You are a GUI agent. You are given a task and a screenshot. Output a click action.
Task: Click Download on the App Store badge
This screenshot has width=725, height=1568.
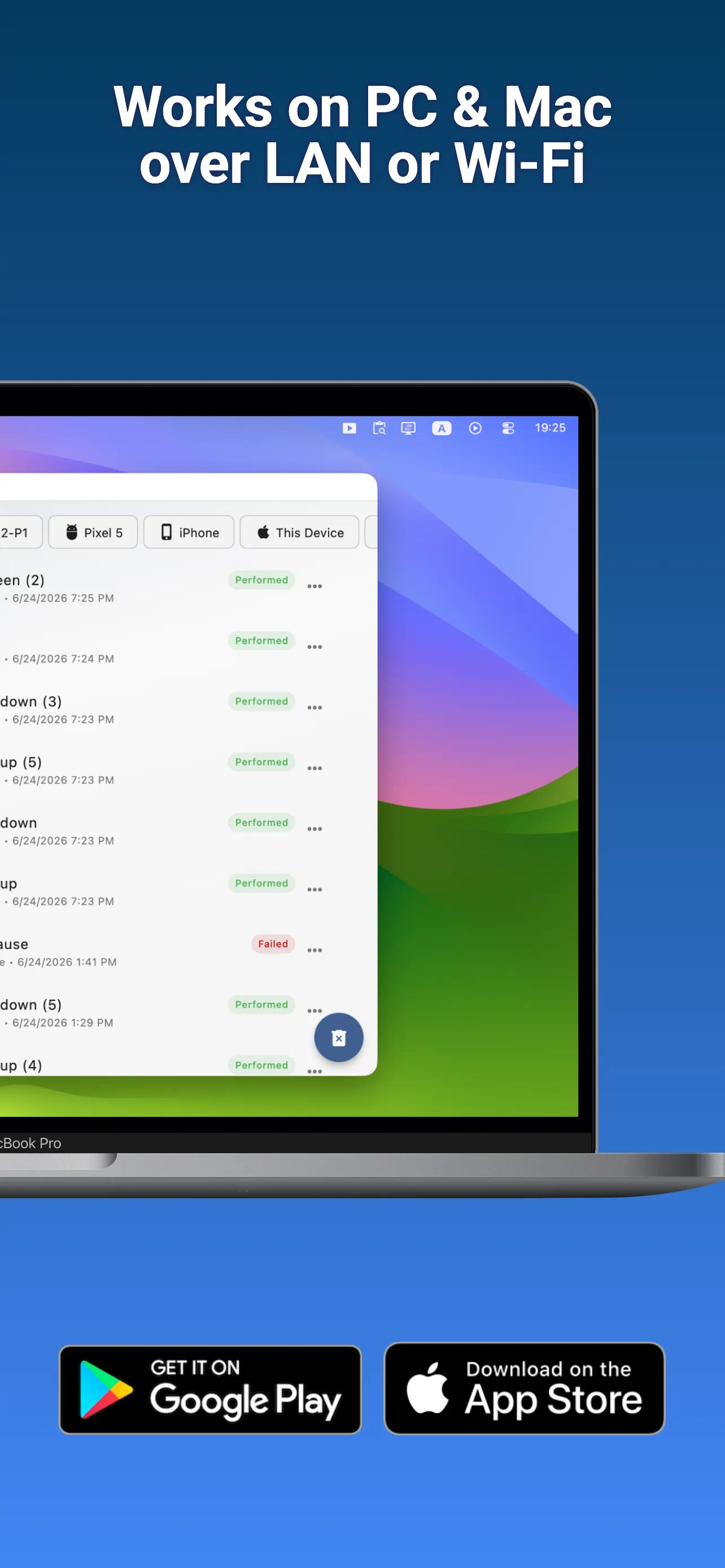(x=524, y=1389)
